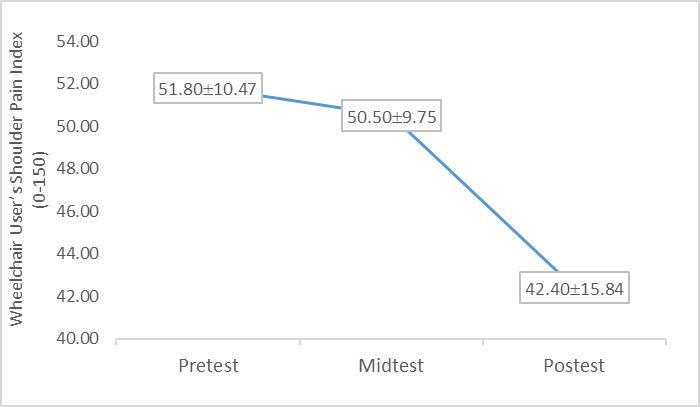Click the (0-150) range text on axis title

[x=40, y=190]
